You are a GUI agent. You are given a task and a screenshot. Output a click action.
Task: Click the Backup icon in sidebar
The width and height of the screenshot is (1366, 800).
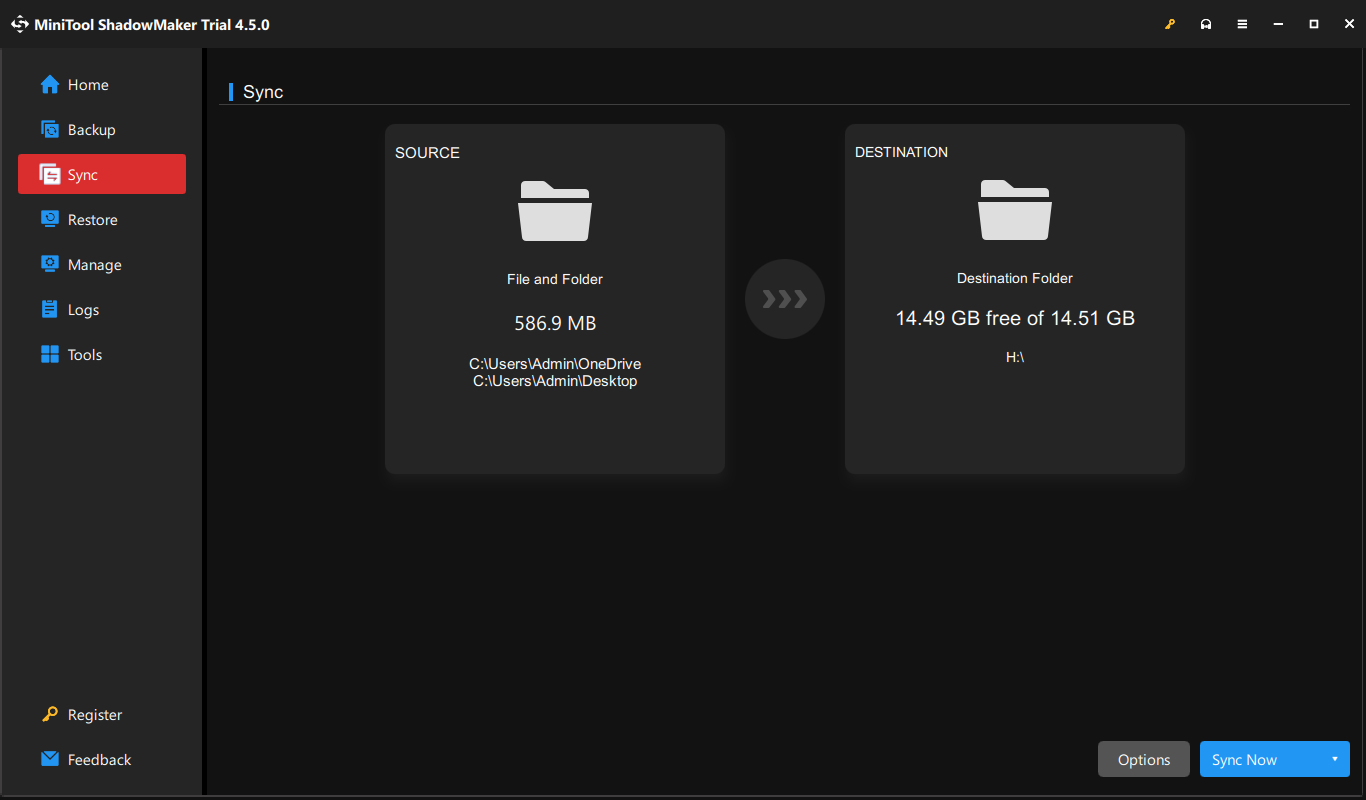(x=50, y=130)
